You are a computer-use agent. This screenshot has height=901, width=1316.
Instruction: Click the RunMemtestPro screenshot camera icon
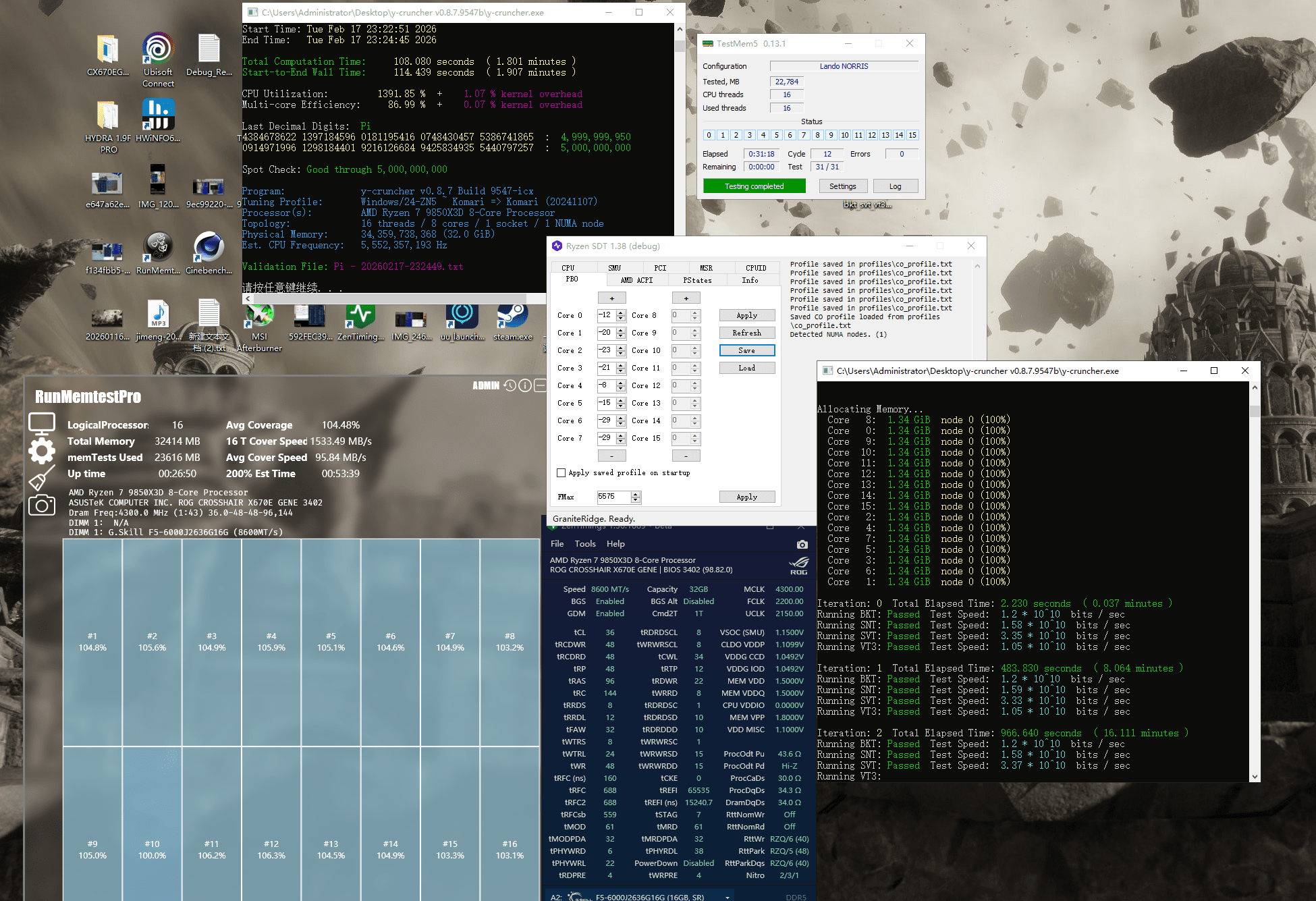(x=42, y=505)
